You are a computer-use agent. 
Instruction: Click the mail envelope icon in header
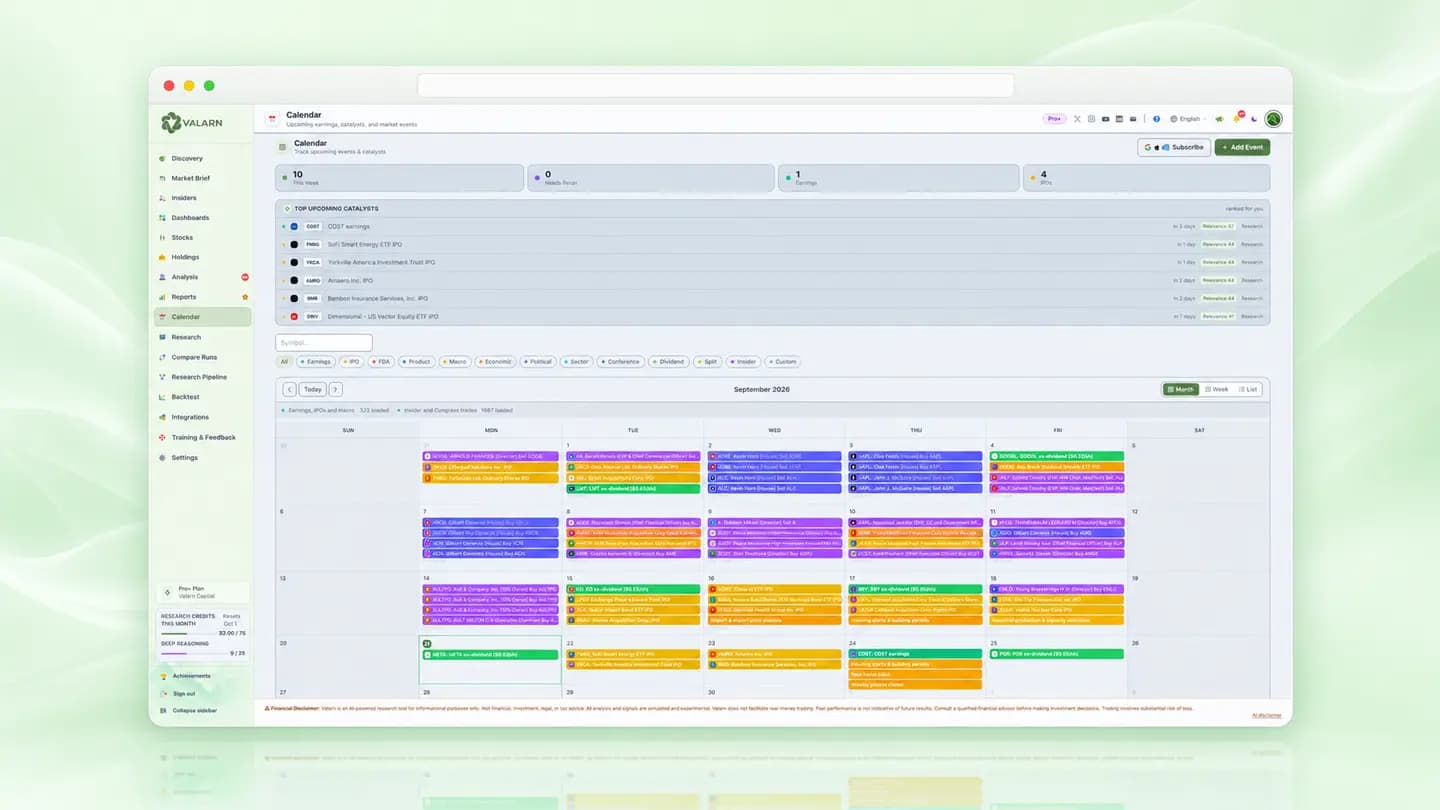(1133, 119)
